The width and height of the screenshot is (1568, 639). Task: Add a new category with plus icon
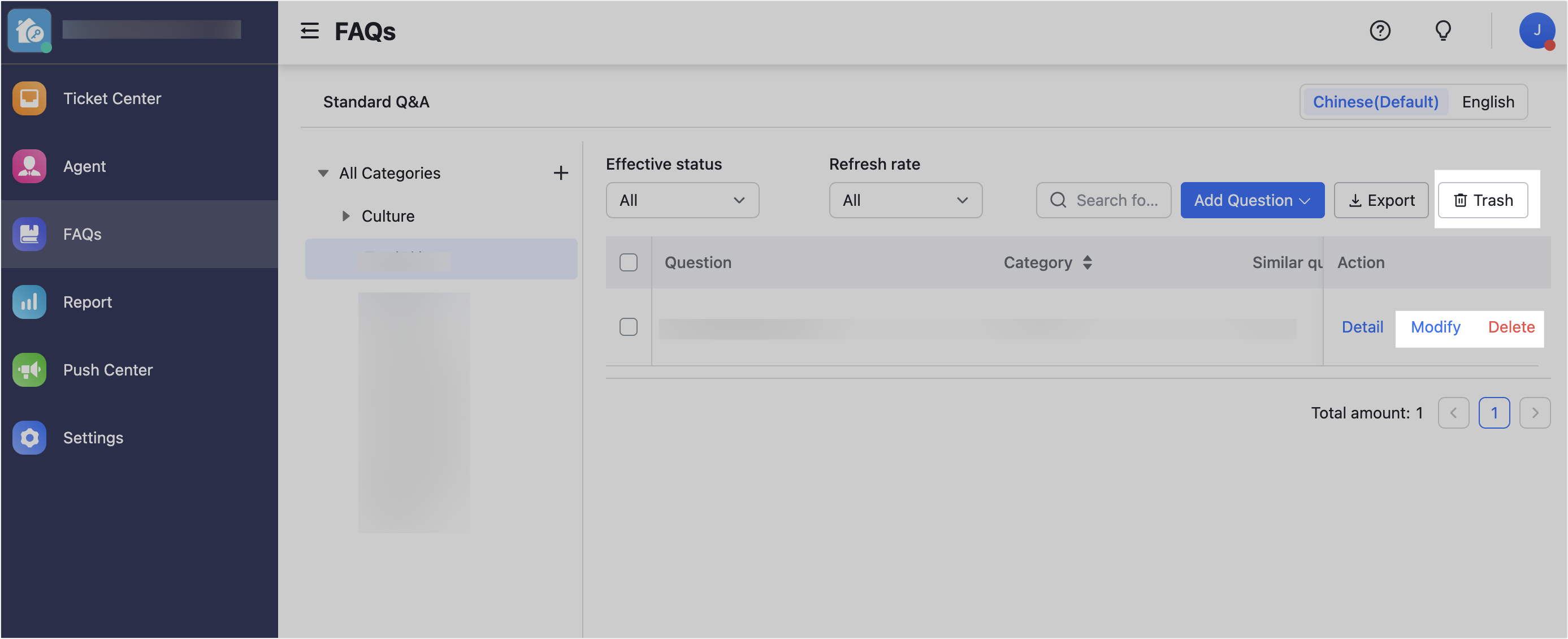561,173
